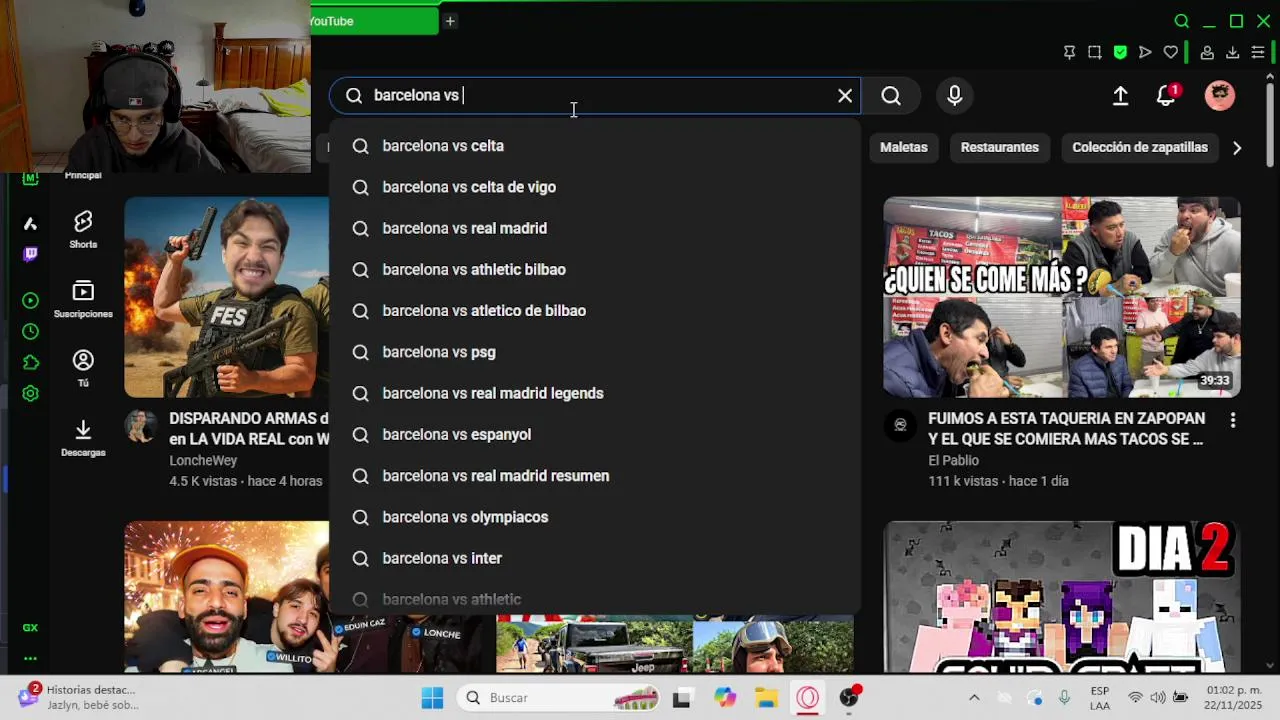Viewport: 1280px width, 720px height.
Task: Click the send/flow arrow icon in the toolbar
Action: coord(1145,52)
